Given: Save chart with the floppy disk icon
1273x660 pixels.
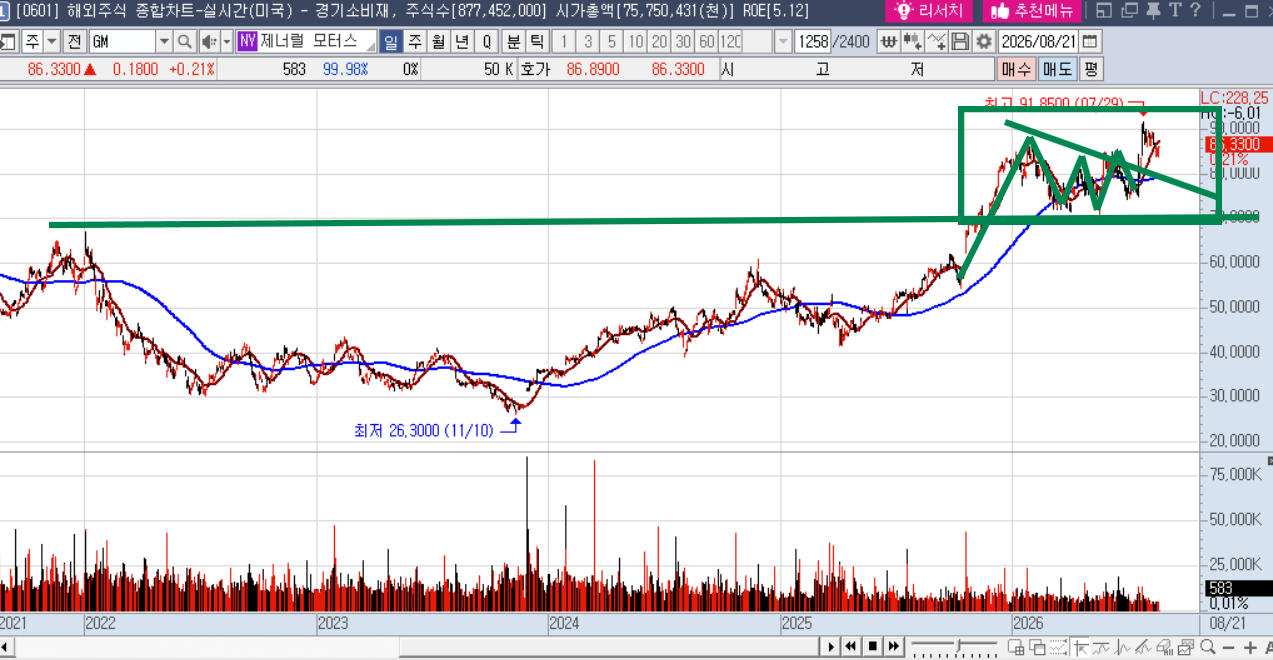Looking at the screenshot, I should 960,42.
